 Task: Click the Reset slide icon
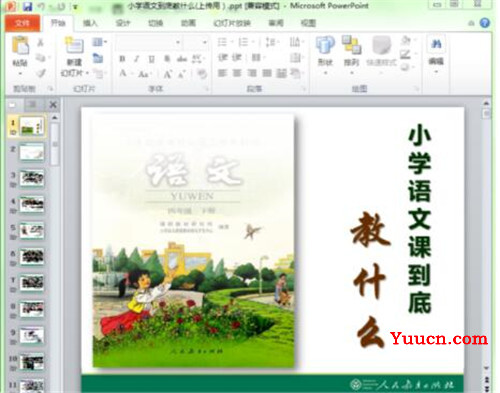tap(98, 58)
